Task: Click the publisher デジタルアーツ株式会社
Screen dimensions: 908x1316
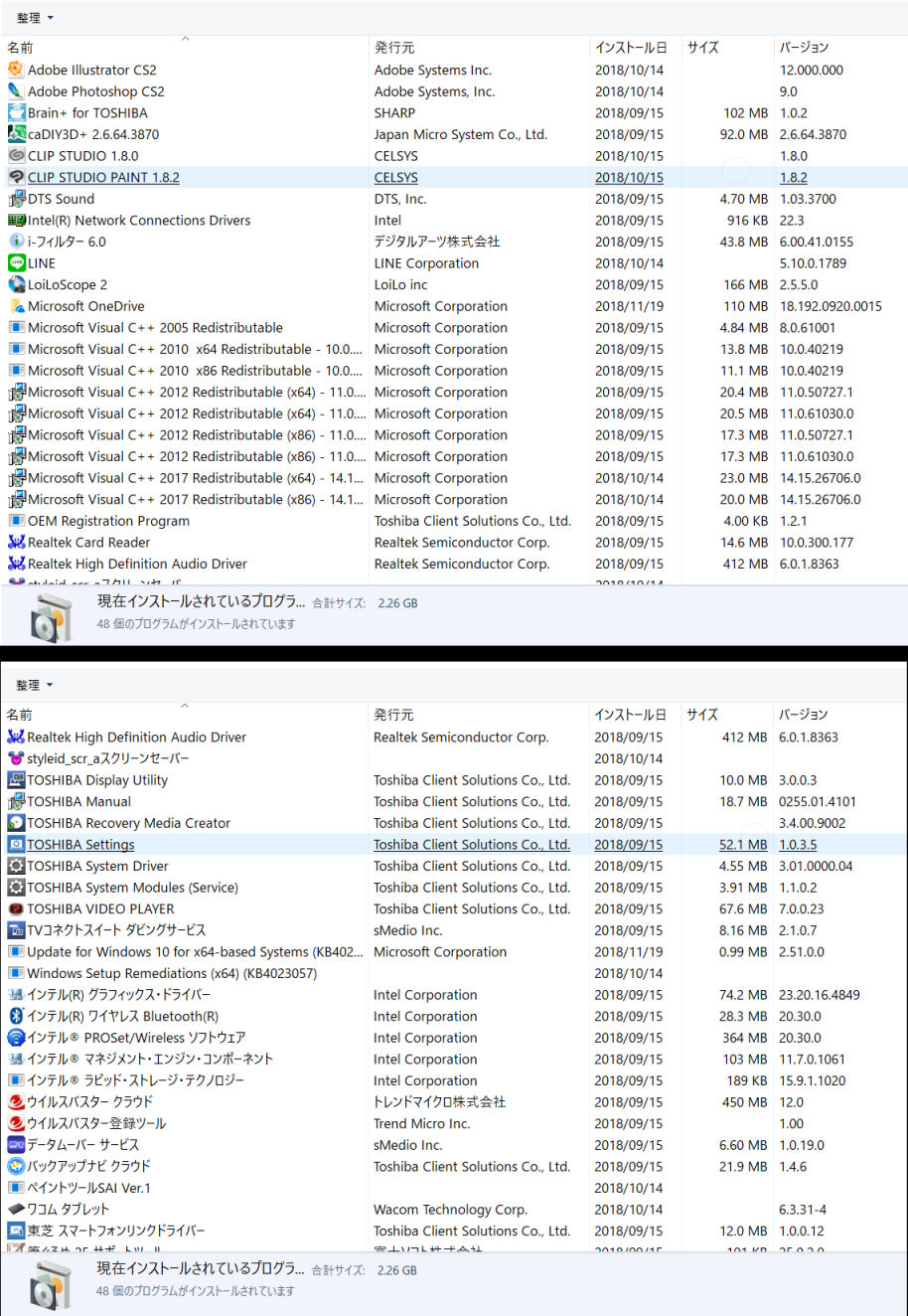Action: 437,242
